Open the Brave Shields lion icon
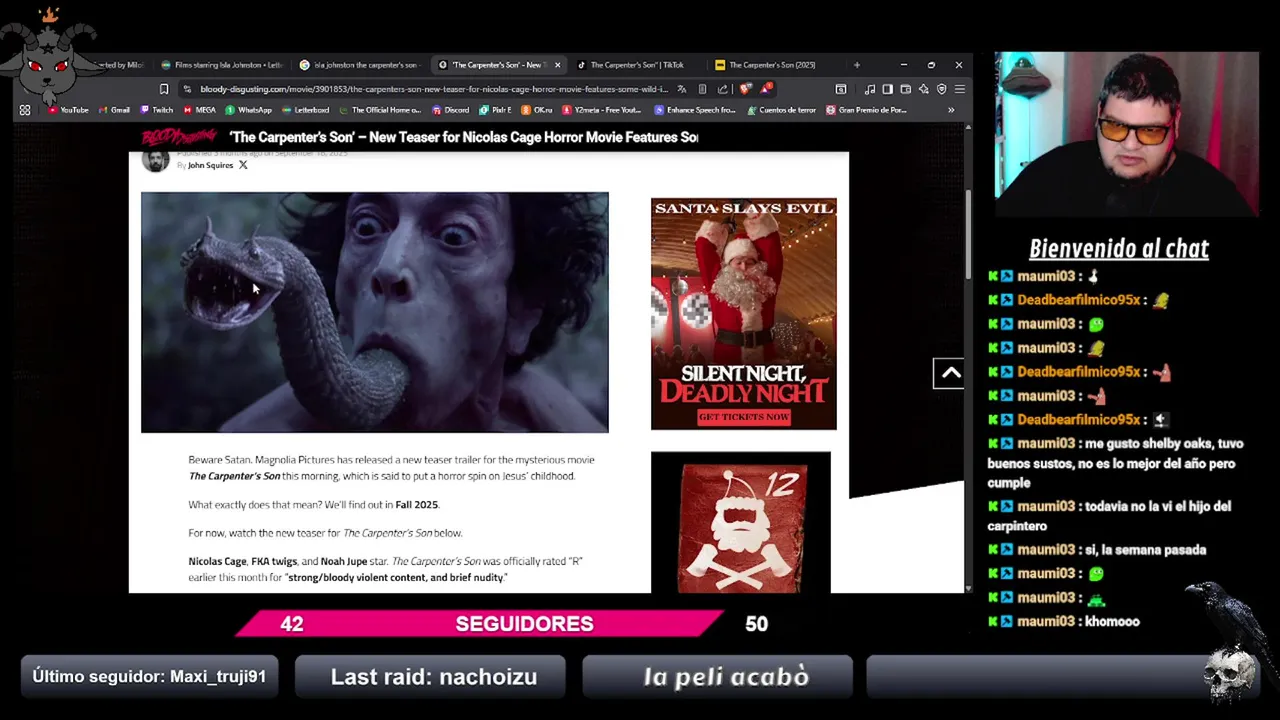 tap(745, 89)
